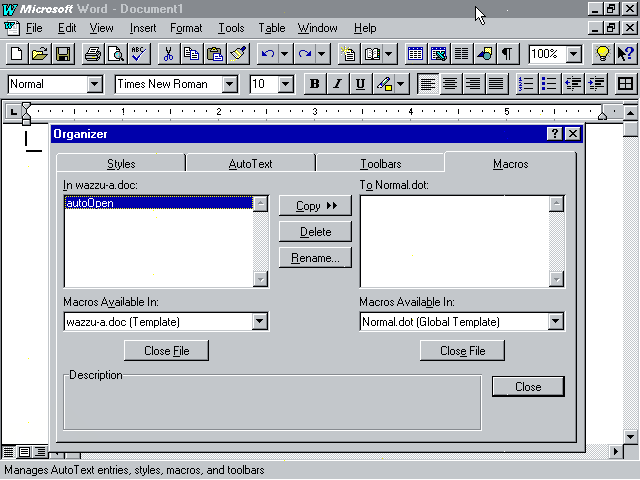Toggle Show/Hide paragraph marks
Screen dimensions: 640x480
tap(507, 54)
